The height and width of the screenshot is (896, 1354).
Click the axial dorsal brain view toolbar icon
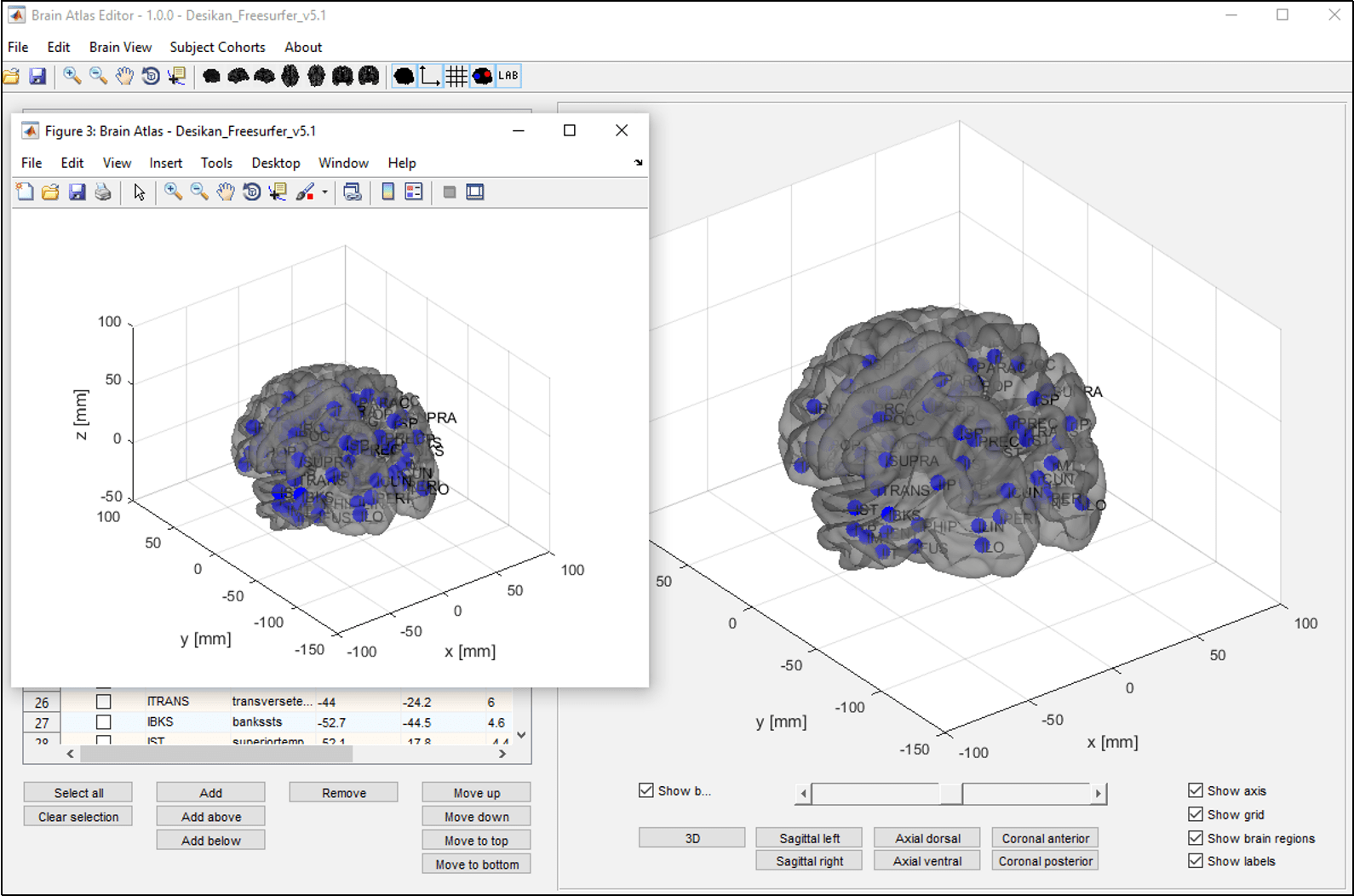click(290, 77)
